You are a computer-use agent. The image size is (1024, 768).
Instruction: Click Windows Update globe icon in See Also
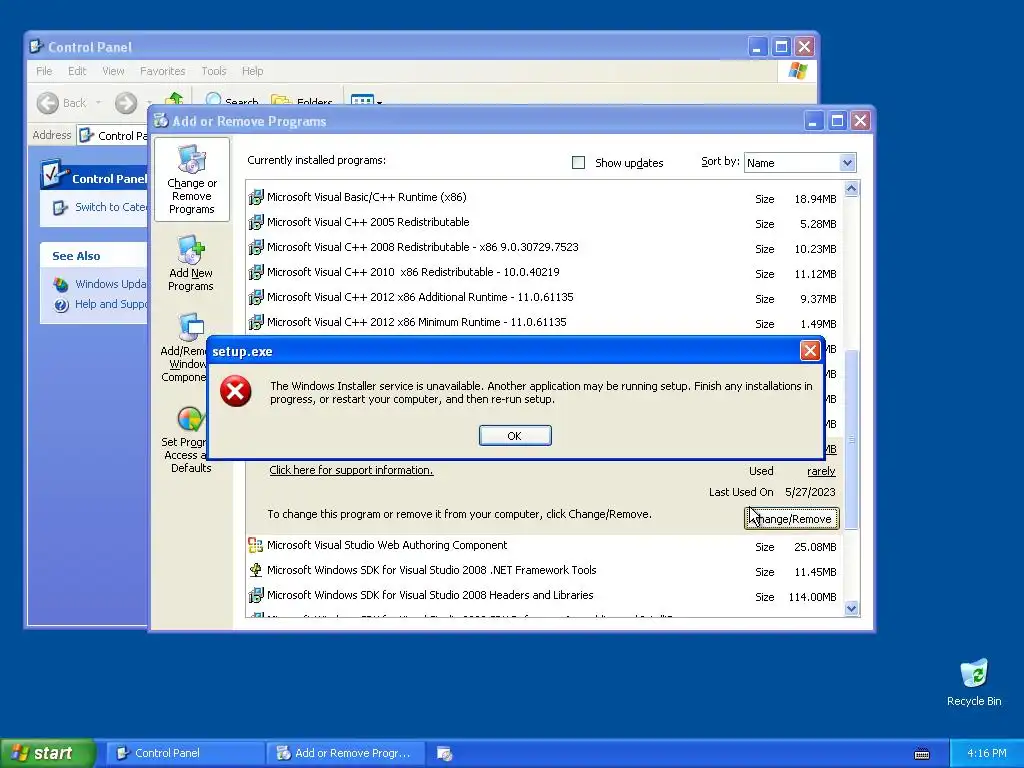coord(61,284)
